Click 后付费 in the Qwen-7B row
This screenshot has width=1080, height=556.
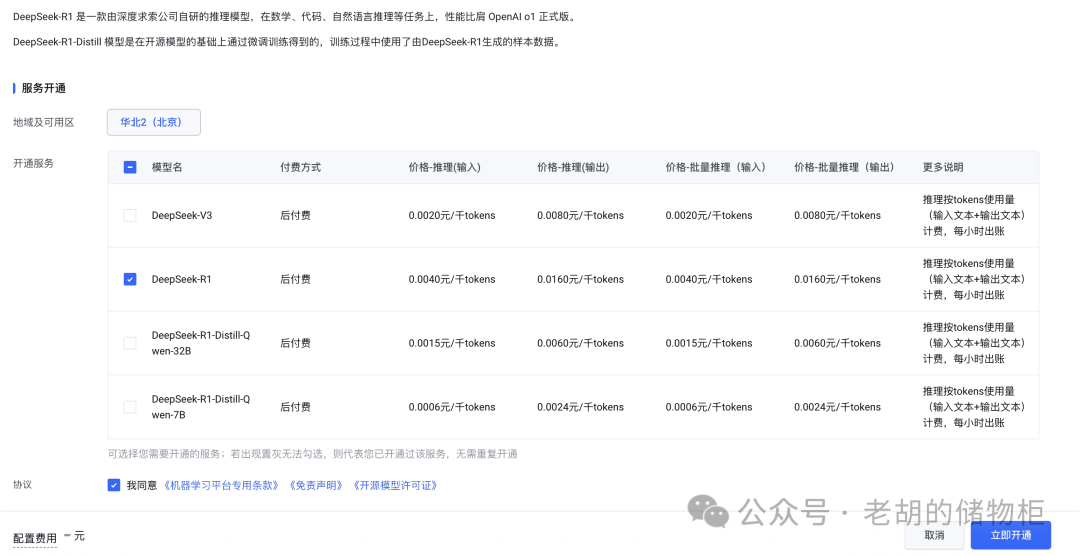point(295,406)
